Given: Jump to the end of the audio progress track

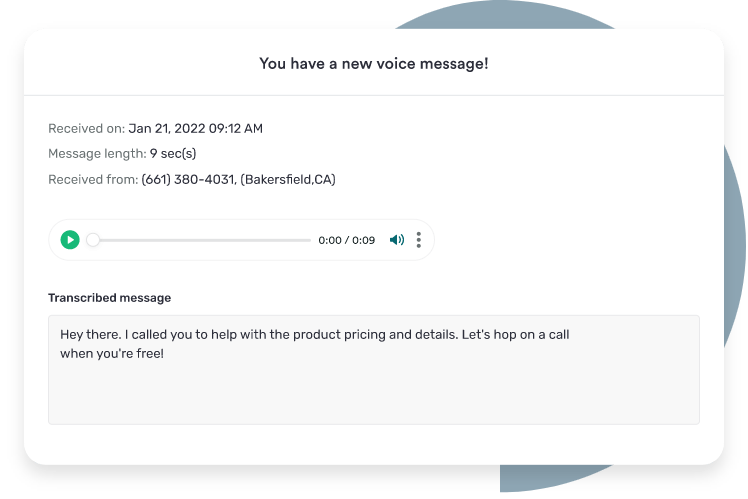Looking at the screenshot, I should pyautogui.click(x=310, y=240).
